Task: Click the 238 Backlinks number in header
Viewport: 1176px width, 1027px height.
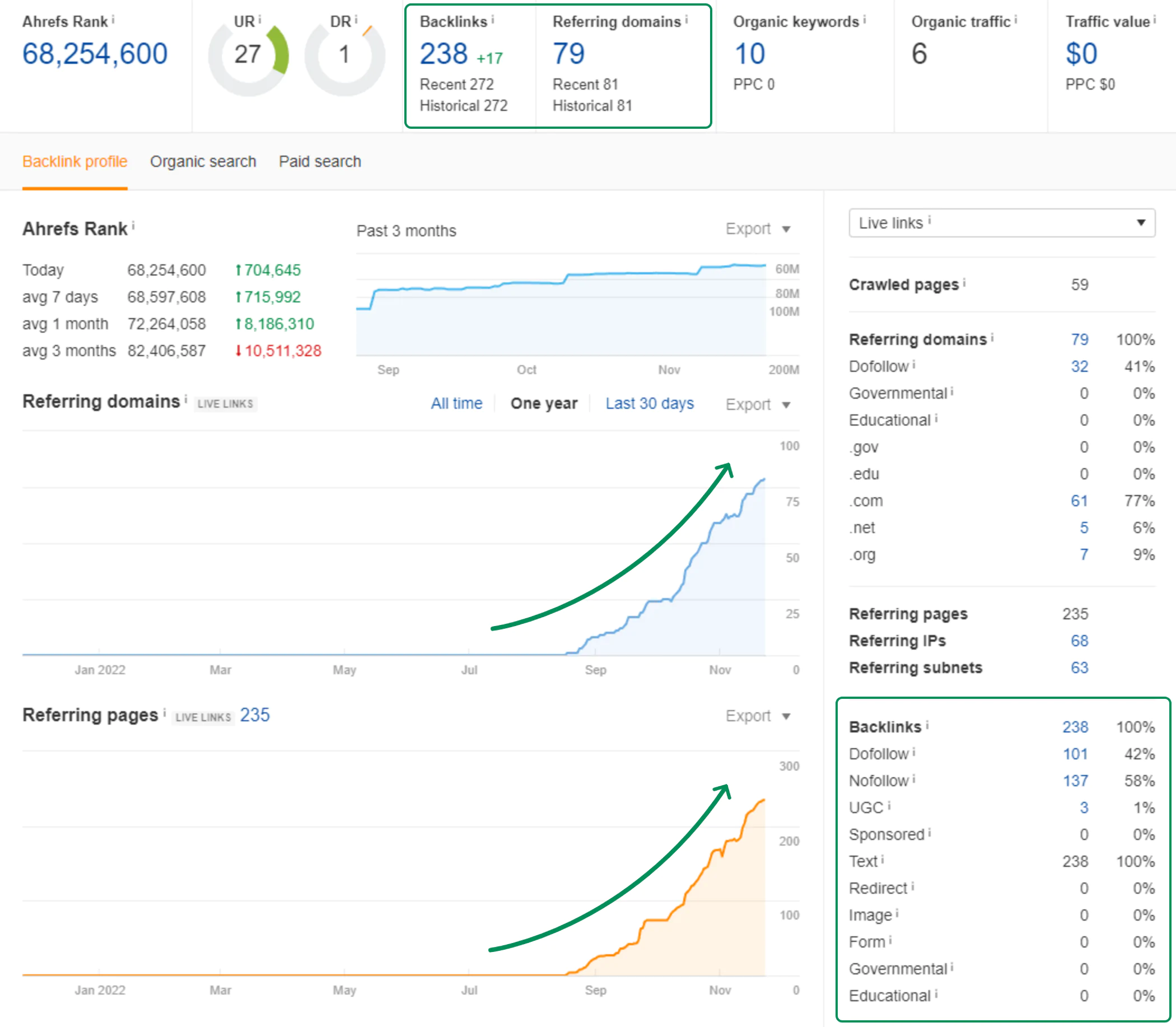Action: tap(444, 54)
